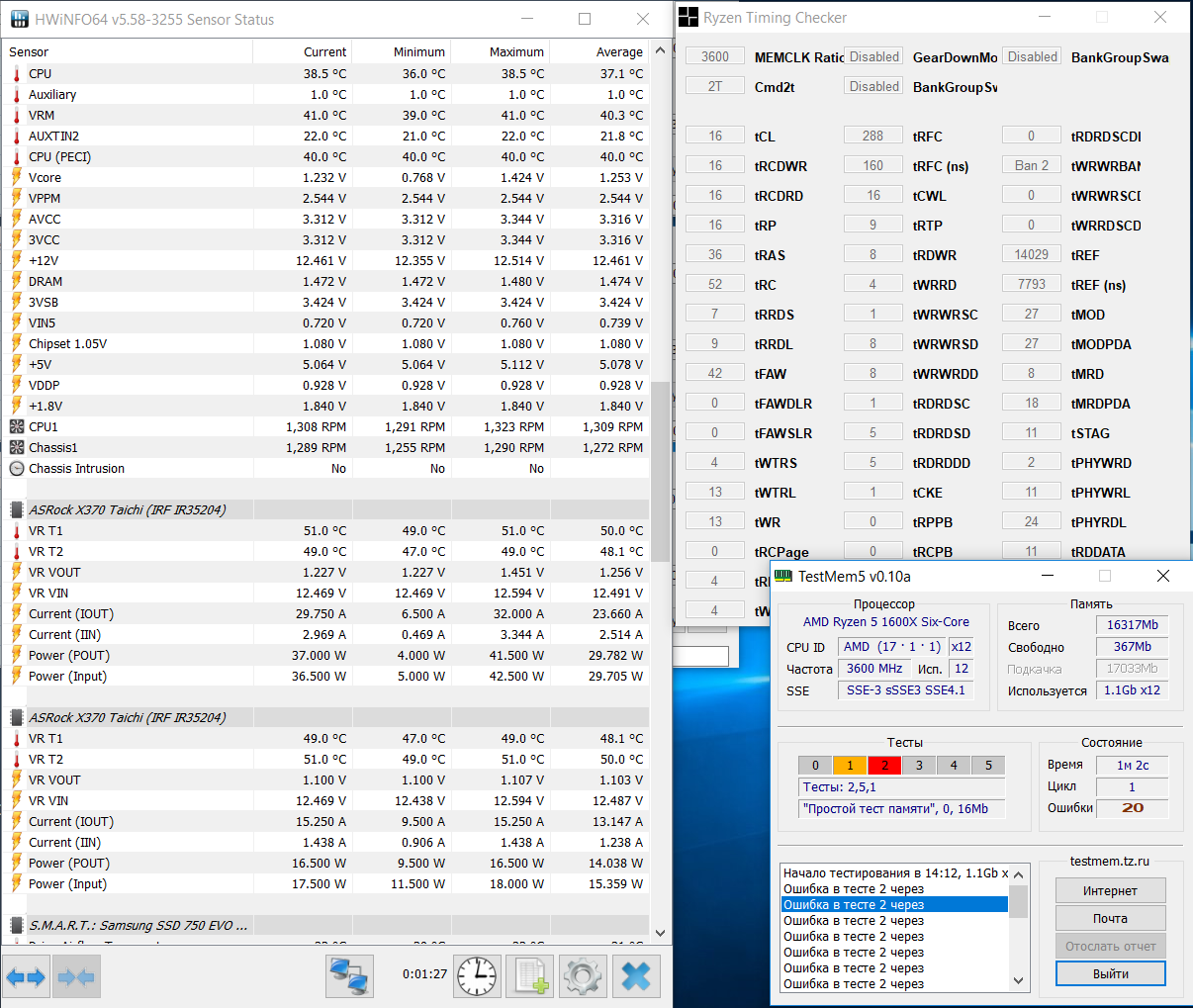Select the CPU (PECI) sensor row
The height and width of the screenshot is (1008, 1193).
point(326,156)
